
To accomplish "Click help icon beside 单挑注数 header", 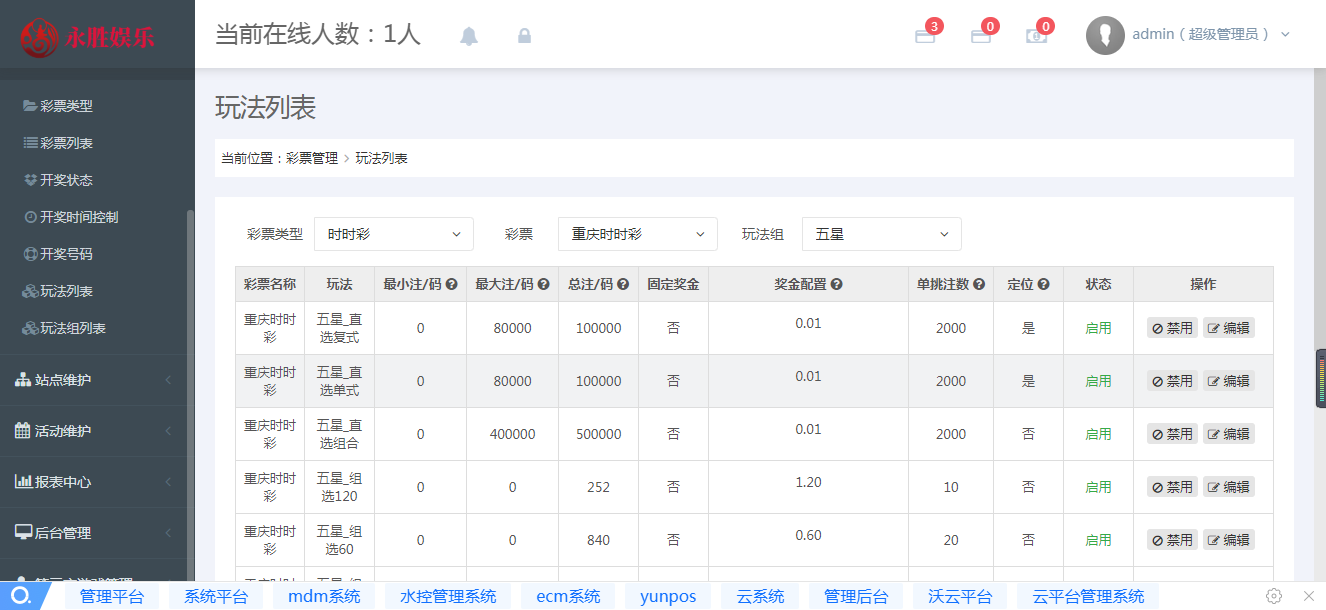I will click(979, 284).
